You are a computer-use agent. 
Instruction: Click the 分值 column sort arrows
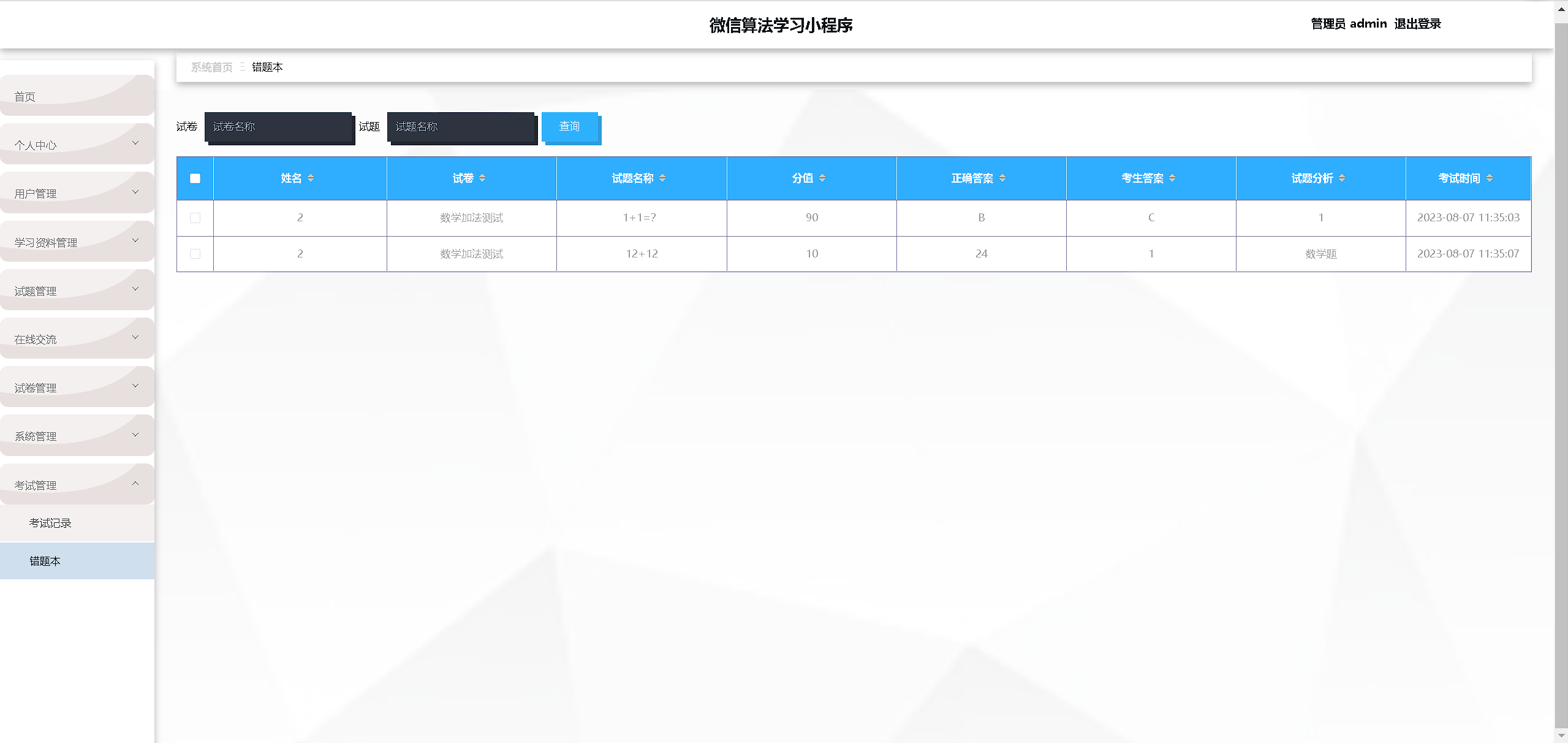822,178
